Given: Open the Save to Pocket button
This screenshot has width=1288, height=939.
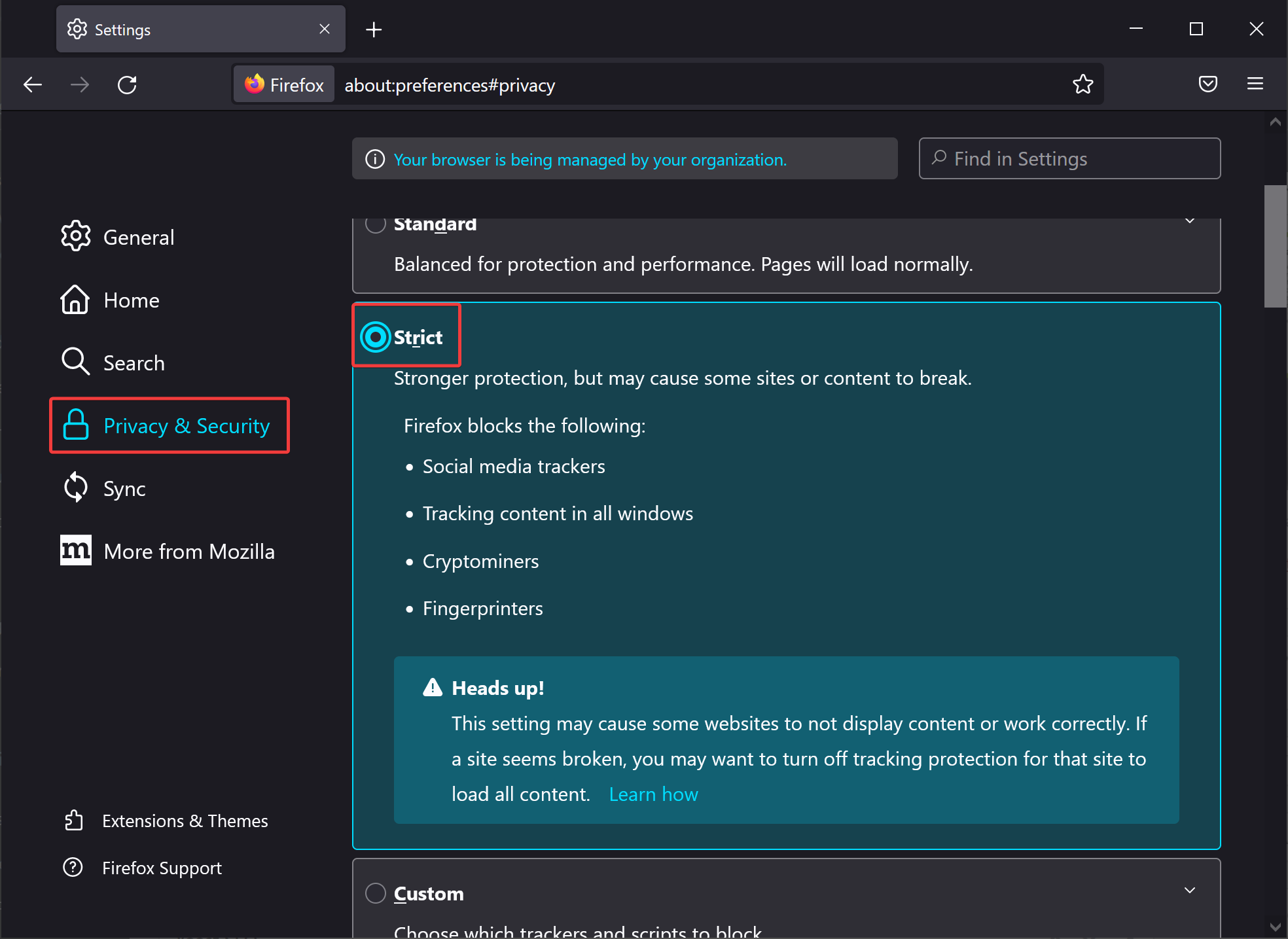Looking at the screenshot, I should pyautogui.click(x=1208, y=84).
